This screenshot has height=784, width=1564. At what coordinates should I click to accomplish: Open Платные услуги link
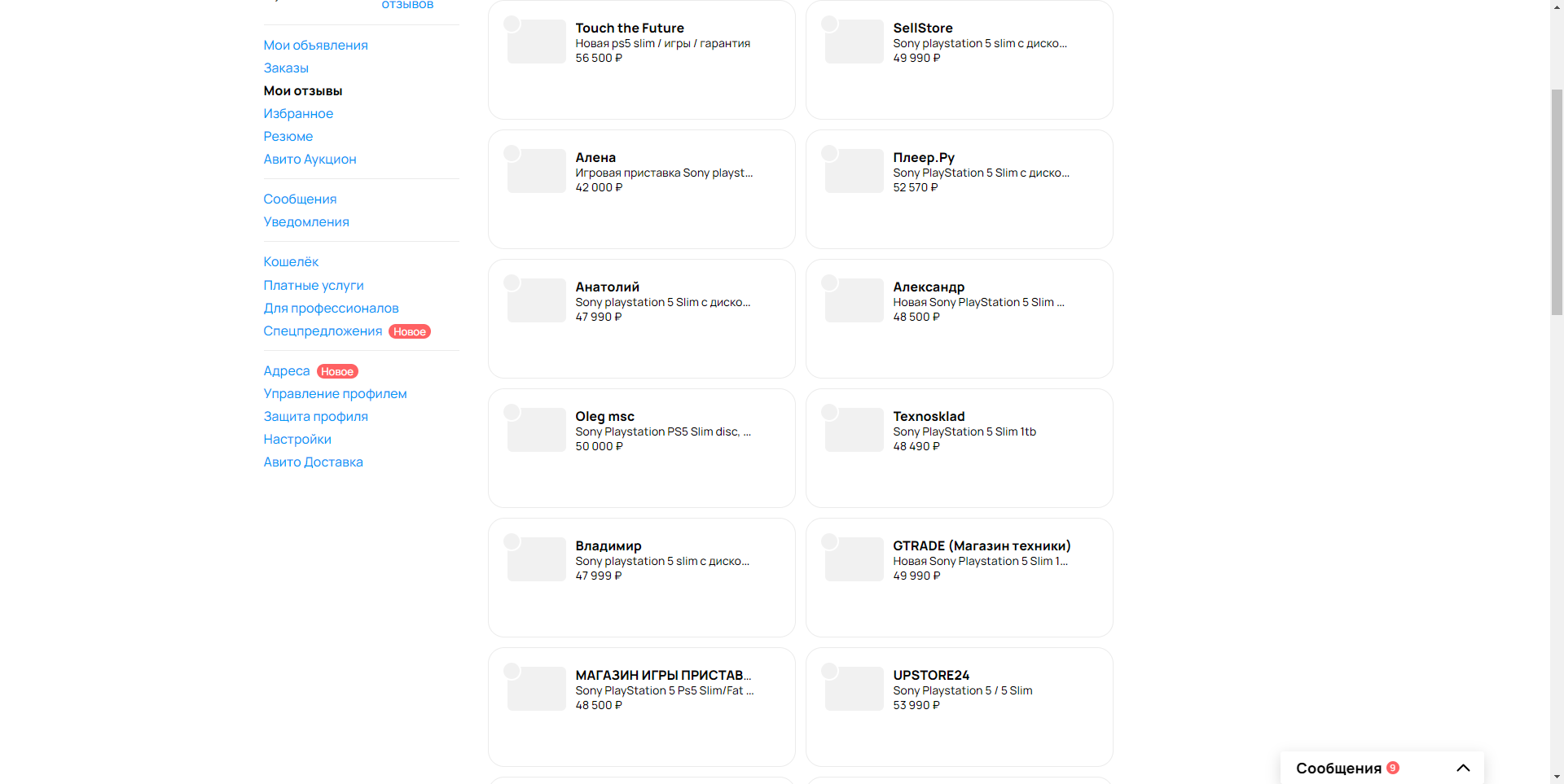[314, 285]
